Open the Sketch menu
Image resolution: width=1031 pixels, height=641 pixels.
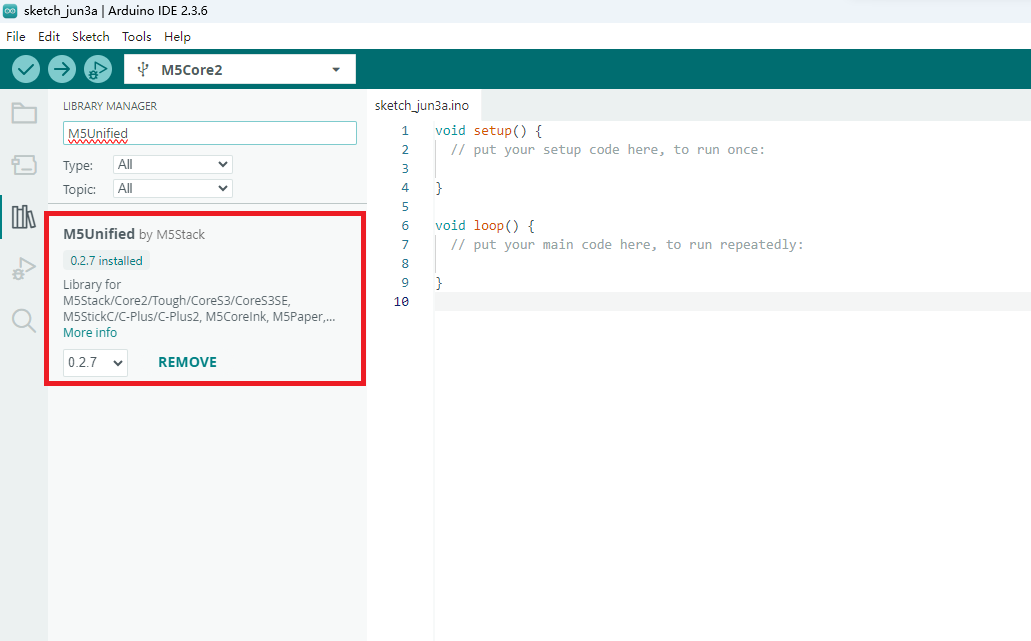point(91,37)
